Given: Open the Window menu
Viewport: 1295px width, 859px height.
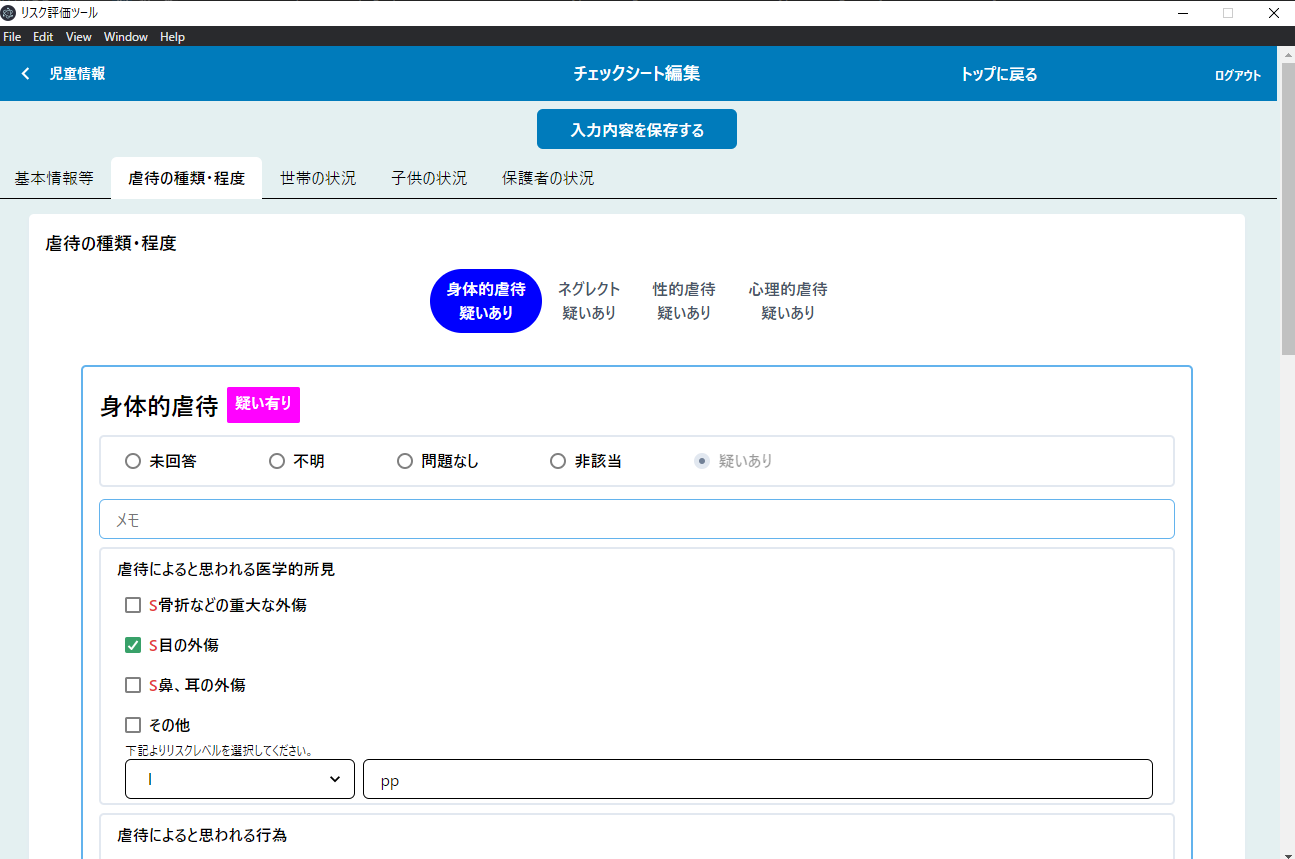Looking at the screenshot, I should pyautogui.click(x=126, y=37).
